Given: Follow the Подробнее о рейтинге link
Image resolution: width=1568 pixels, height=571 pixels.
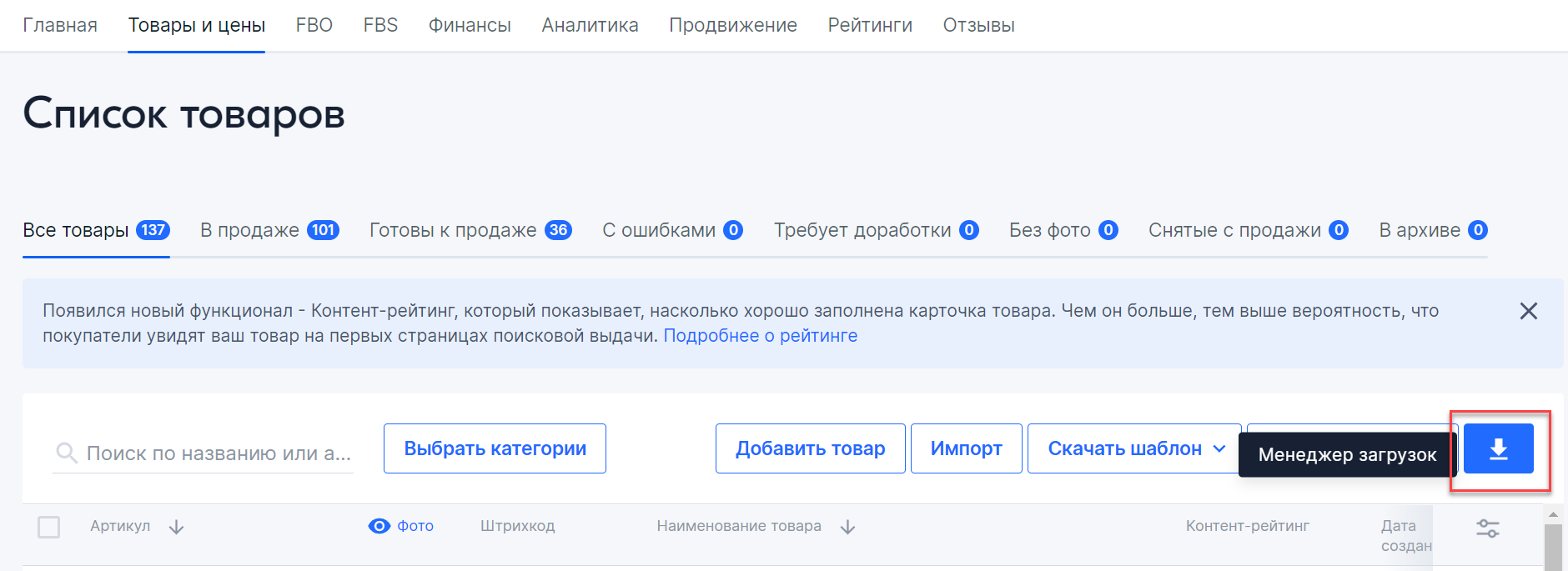Looking at the screenshot, I should (760, 336).
